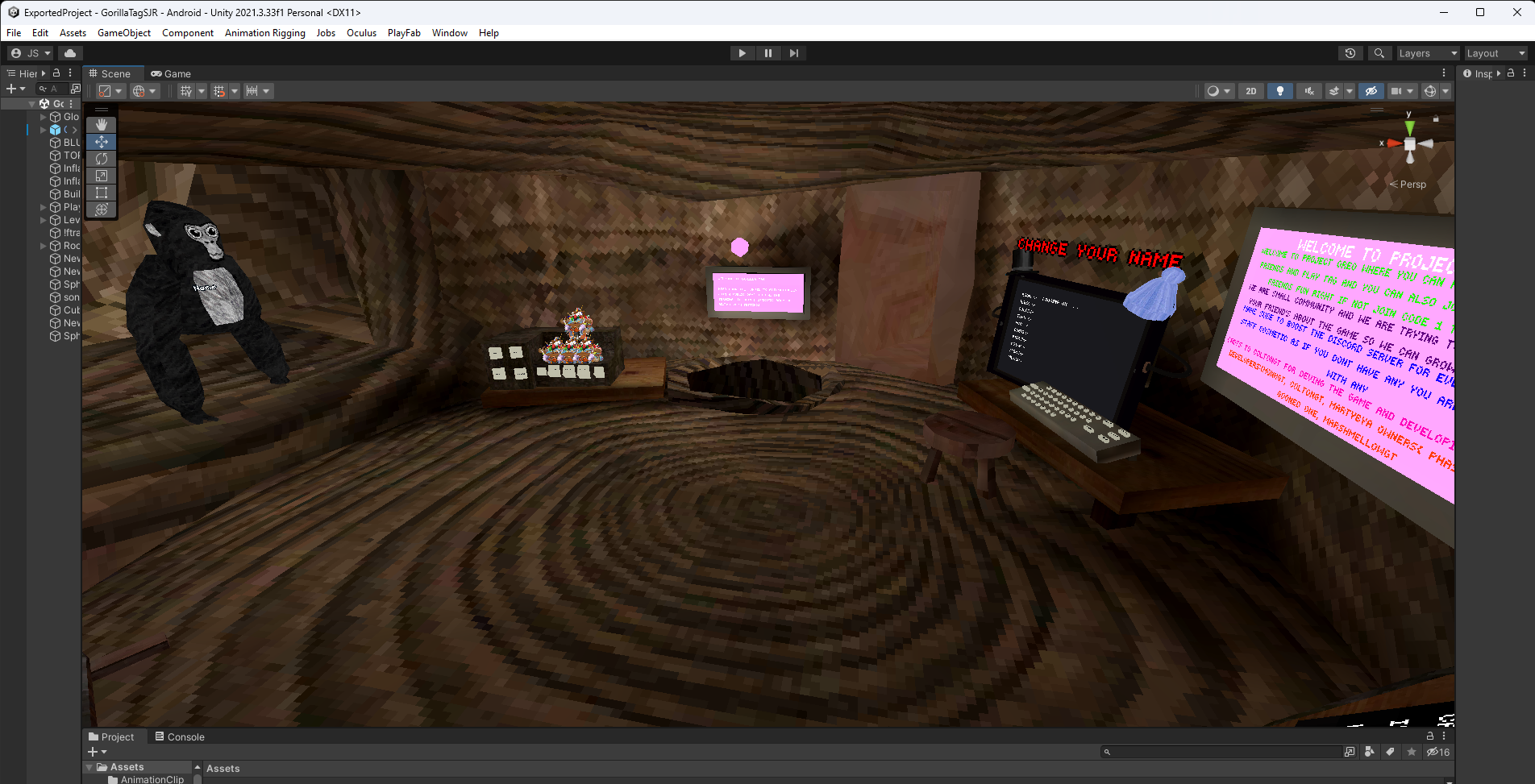1535x784 pixels.
Task: Click the Project search by label icon
Action: click(1391, 752)
